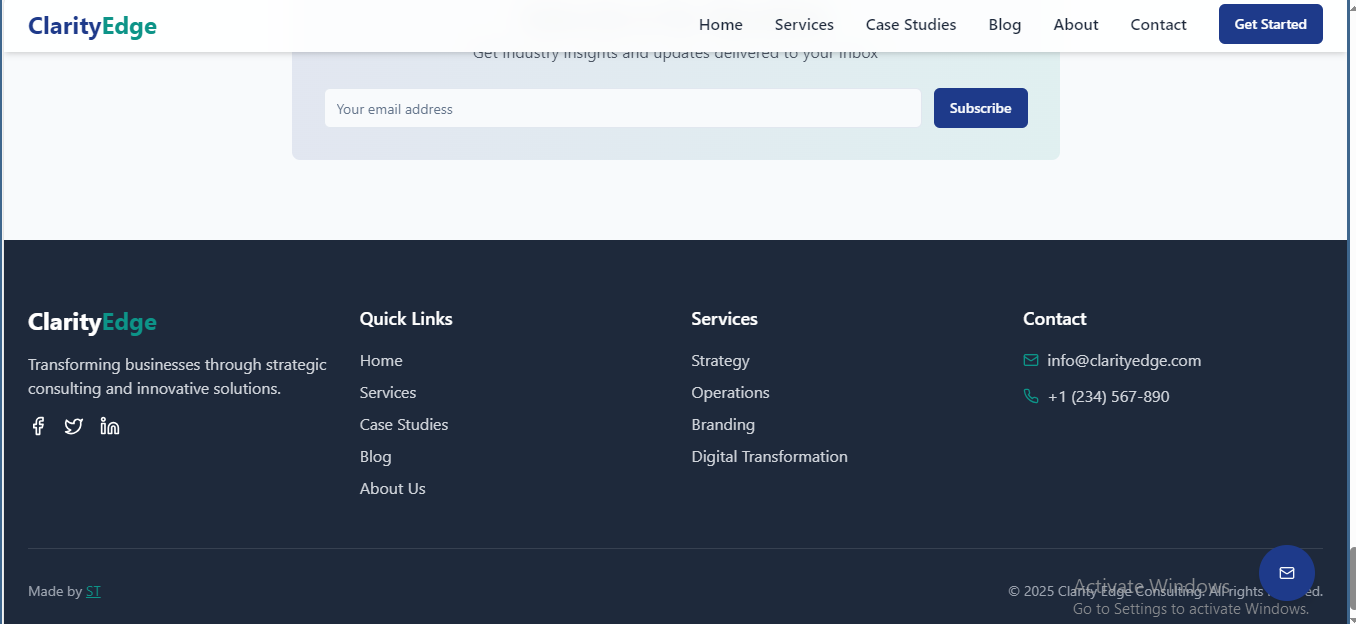
Task: Click the ClarityEdge logo in header
Action: pos(92,26)
